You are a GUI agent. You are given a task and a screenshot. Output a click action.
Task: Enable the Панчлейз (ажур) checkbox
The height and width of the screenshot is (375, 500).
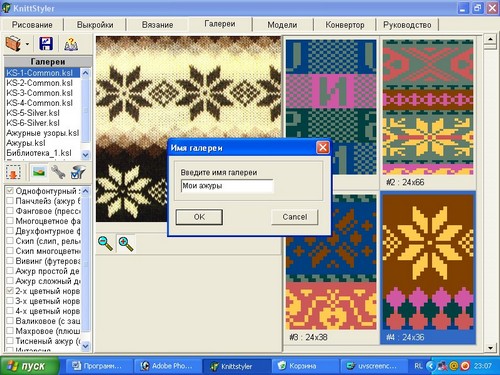[x=10, y=201]
